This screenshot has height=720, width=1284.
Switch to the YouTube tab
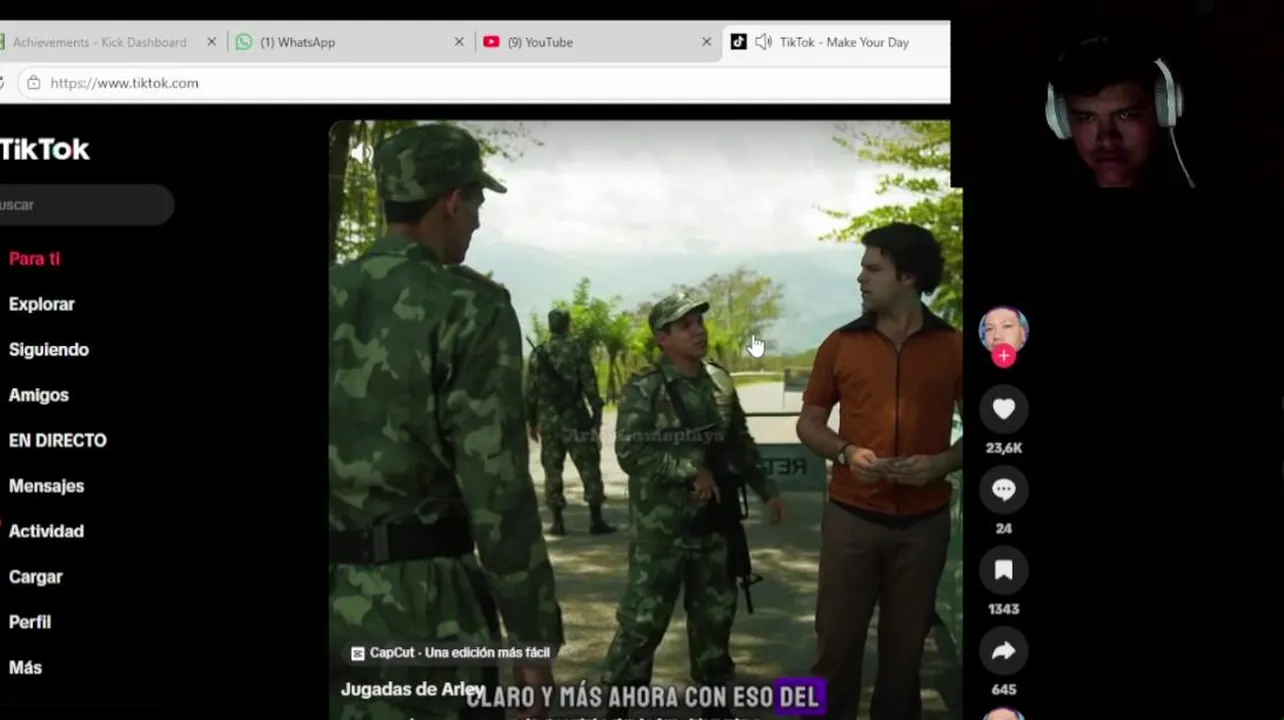[596, 42]
